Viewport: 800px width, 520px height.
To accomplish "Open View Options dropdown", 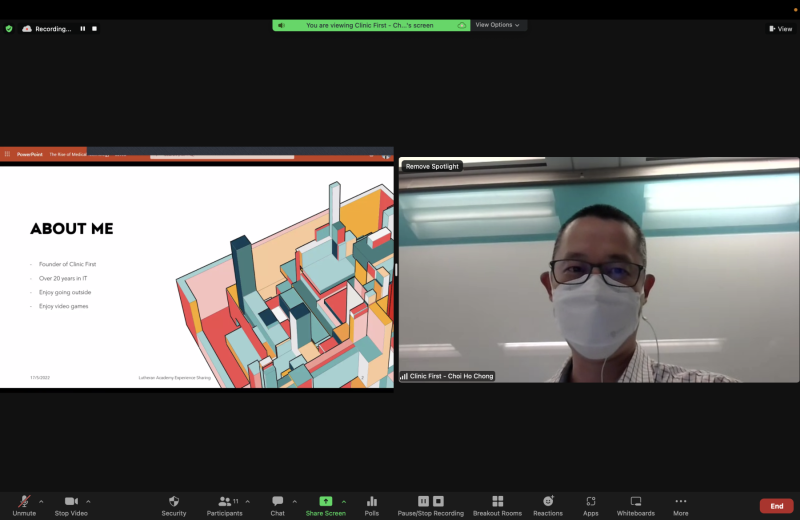I will tap(497, 25).
